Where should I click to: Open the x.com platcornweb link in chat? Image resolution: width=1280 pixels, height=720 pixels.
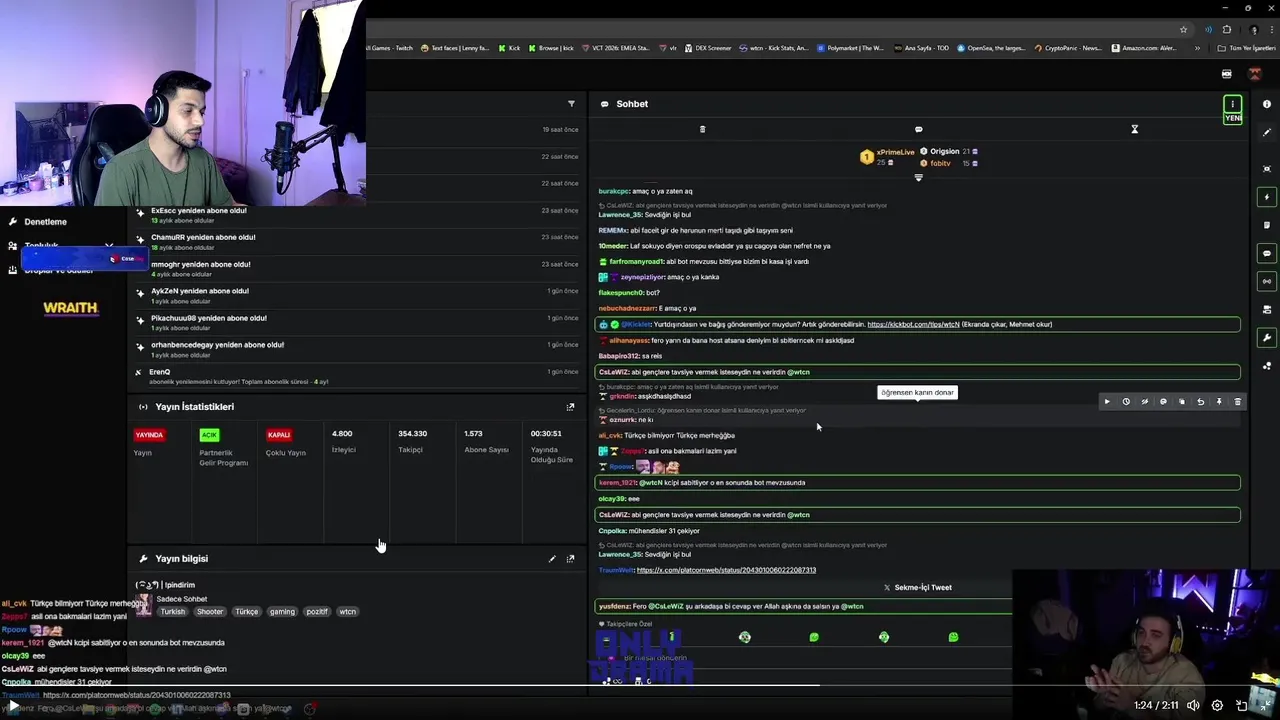coord(726,570)
